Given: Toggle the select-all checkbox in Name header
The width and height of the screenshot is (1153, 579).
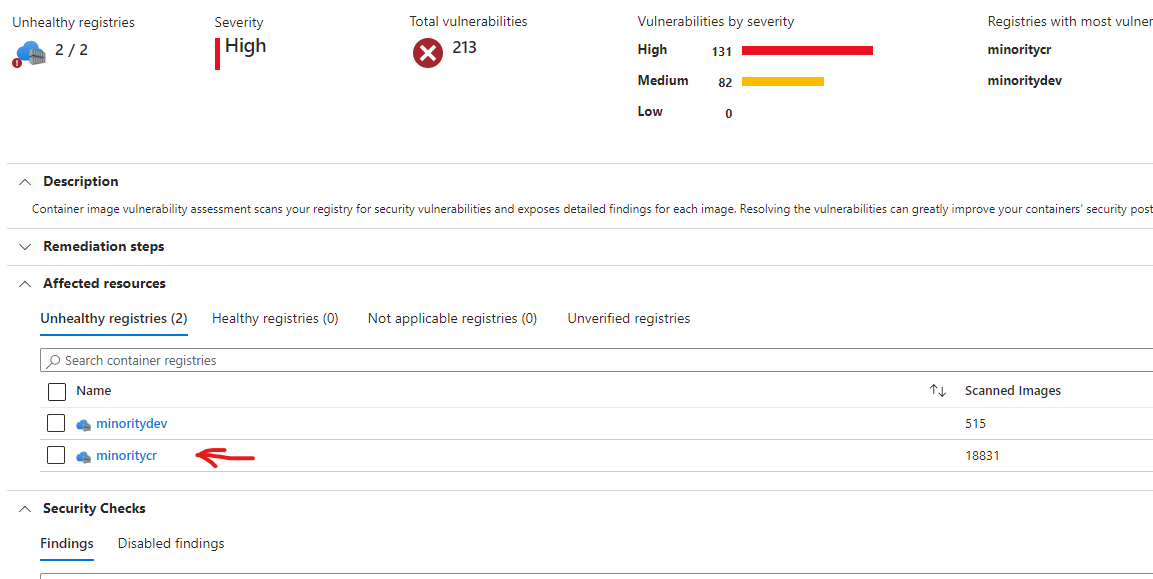Looking at the screenshot, I should click(57, 391).
